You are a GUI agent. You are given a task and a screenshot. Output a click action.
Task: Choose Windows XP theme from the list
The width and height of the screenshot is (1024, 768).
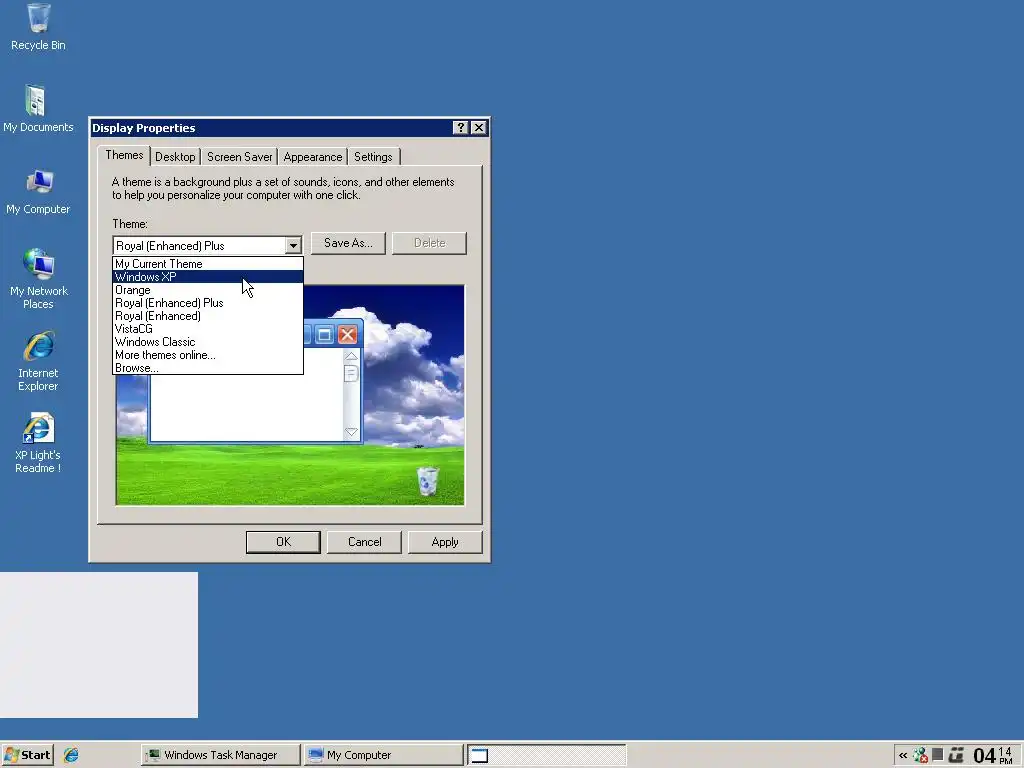(208, 277)
